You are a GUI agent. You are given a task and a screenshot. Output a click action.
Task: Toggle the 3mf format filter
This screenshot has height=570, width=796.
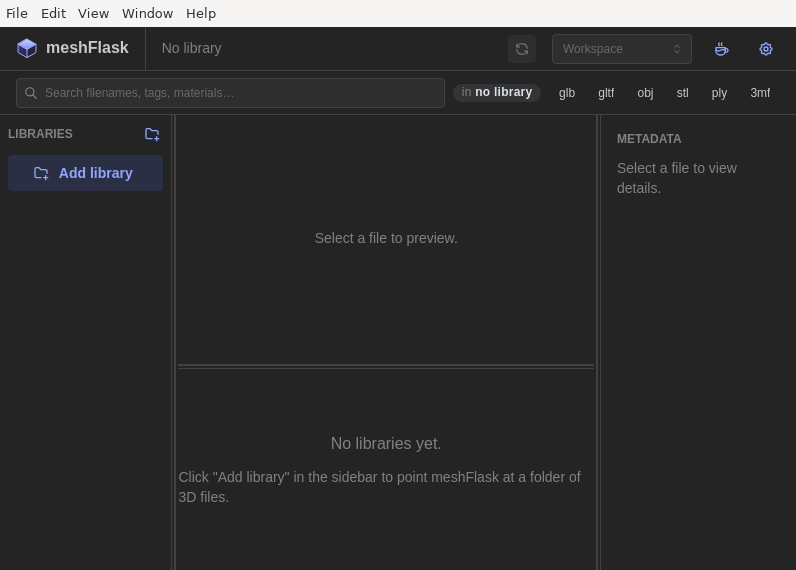(x=760, y=93)
